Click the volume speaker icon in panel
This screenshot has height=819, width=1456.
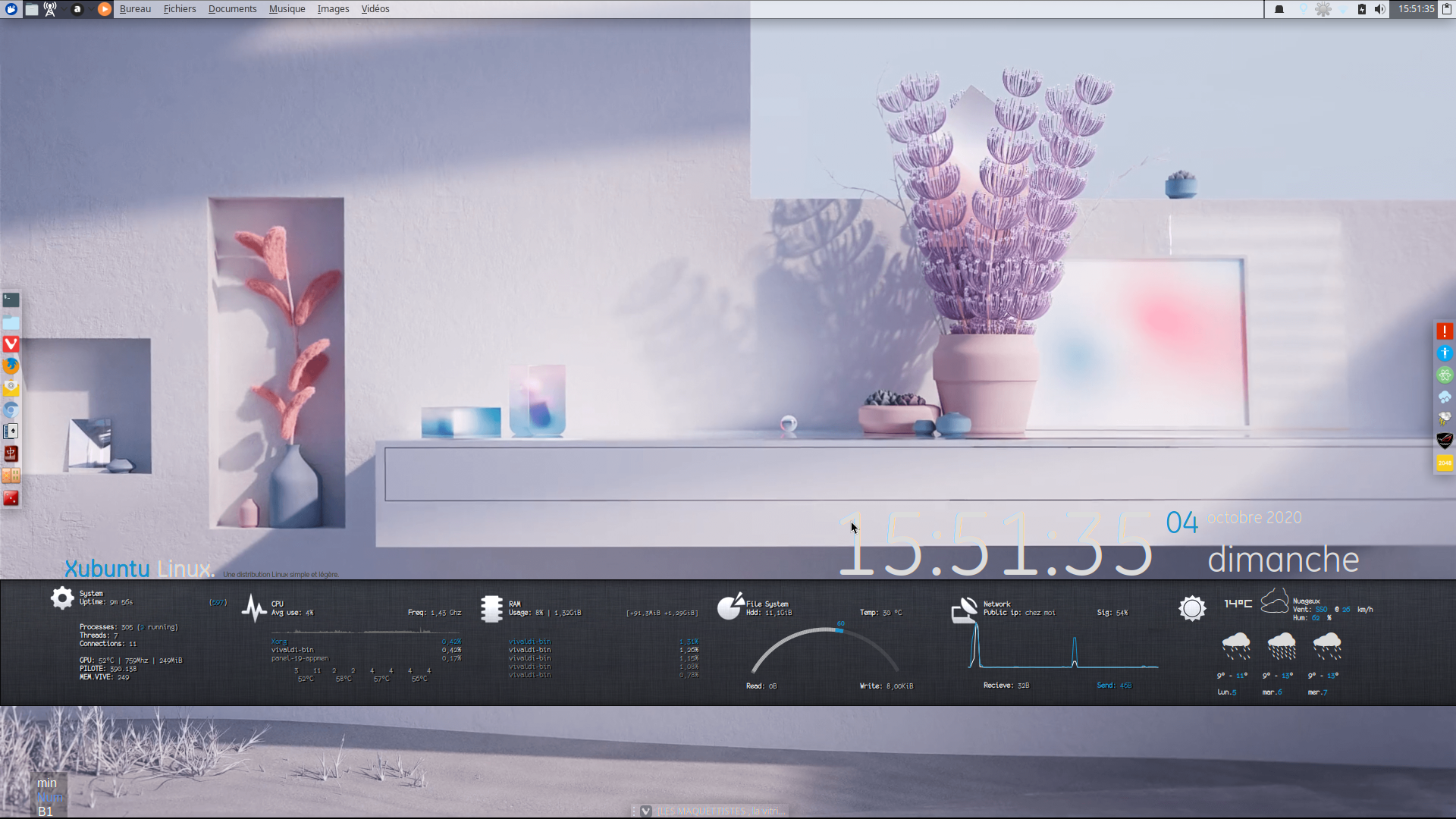1379,9
